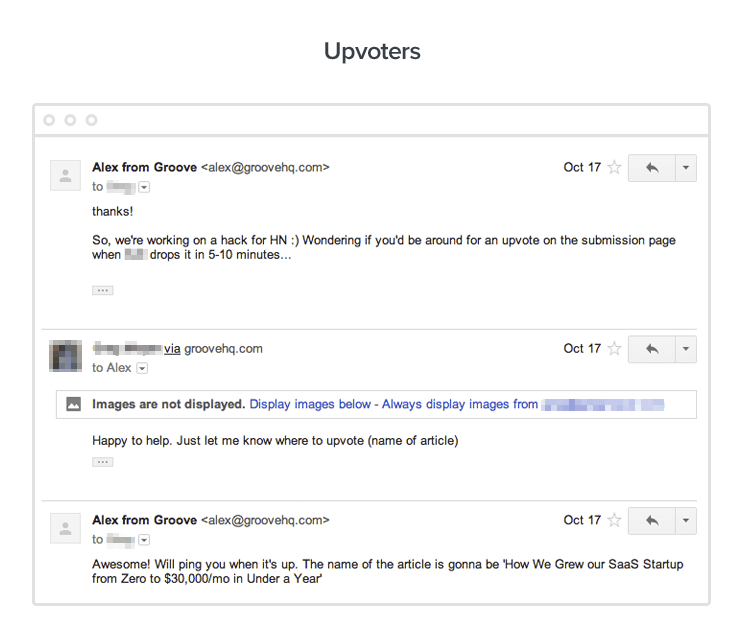Click the 'Upvoters' heading

372,51
